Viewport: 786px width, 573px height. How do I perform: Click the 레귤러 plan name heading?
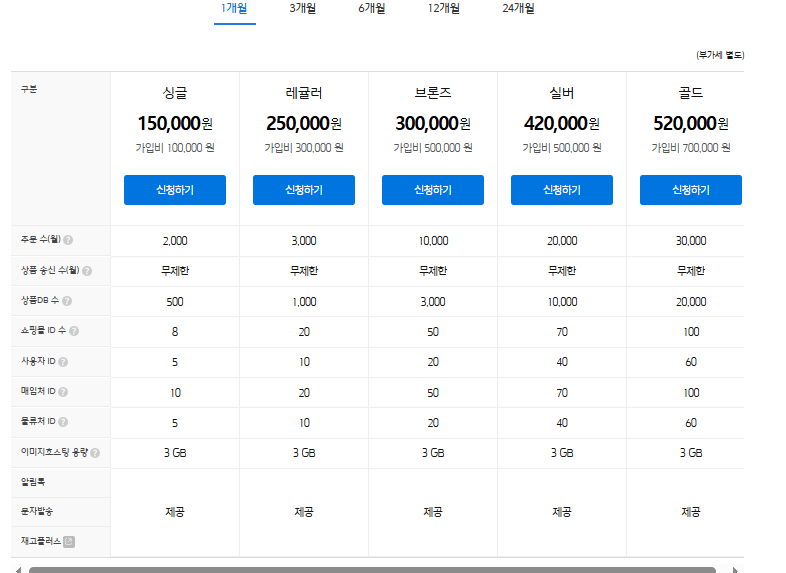[304, 93]
